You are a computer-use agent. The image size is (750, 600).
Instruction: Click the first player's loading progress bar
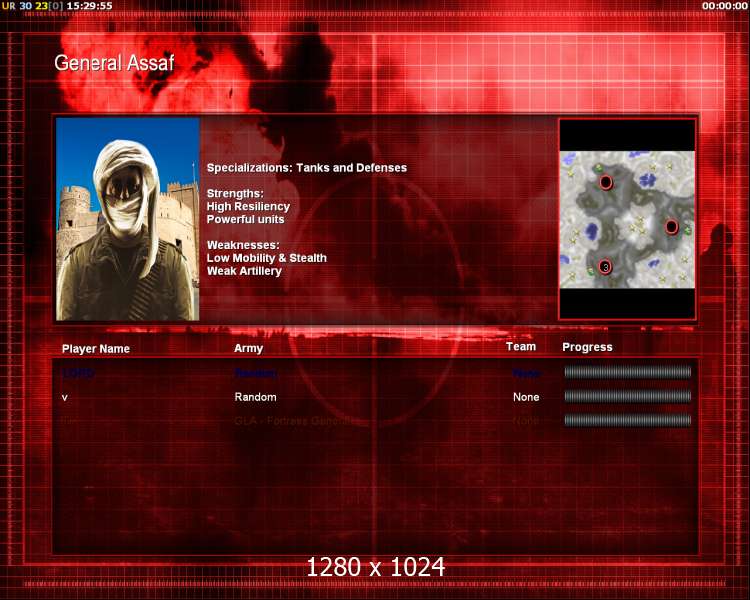pyautogui.click(x=627, y=372)
